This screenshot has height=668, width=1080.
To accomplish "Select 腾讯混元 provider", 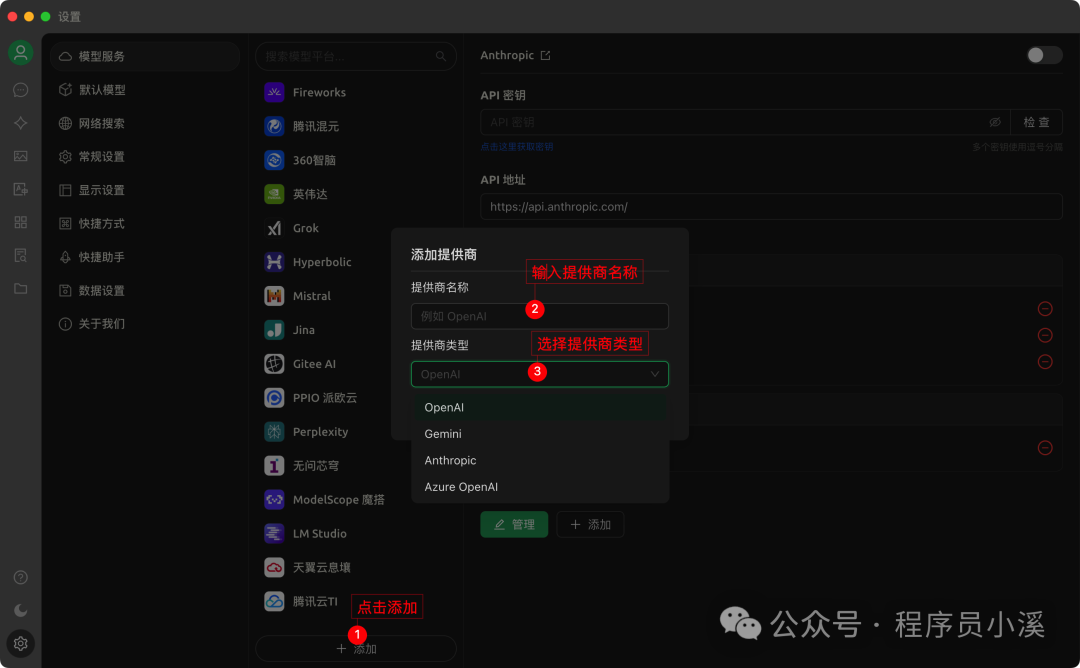I will tap(355, 126).
